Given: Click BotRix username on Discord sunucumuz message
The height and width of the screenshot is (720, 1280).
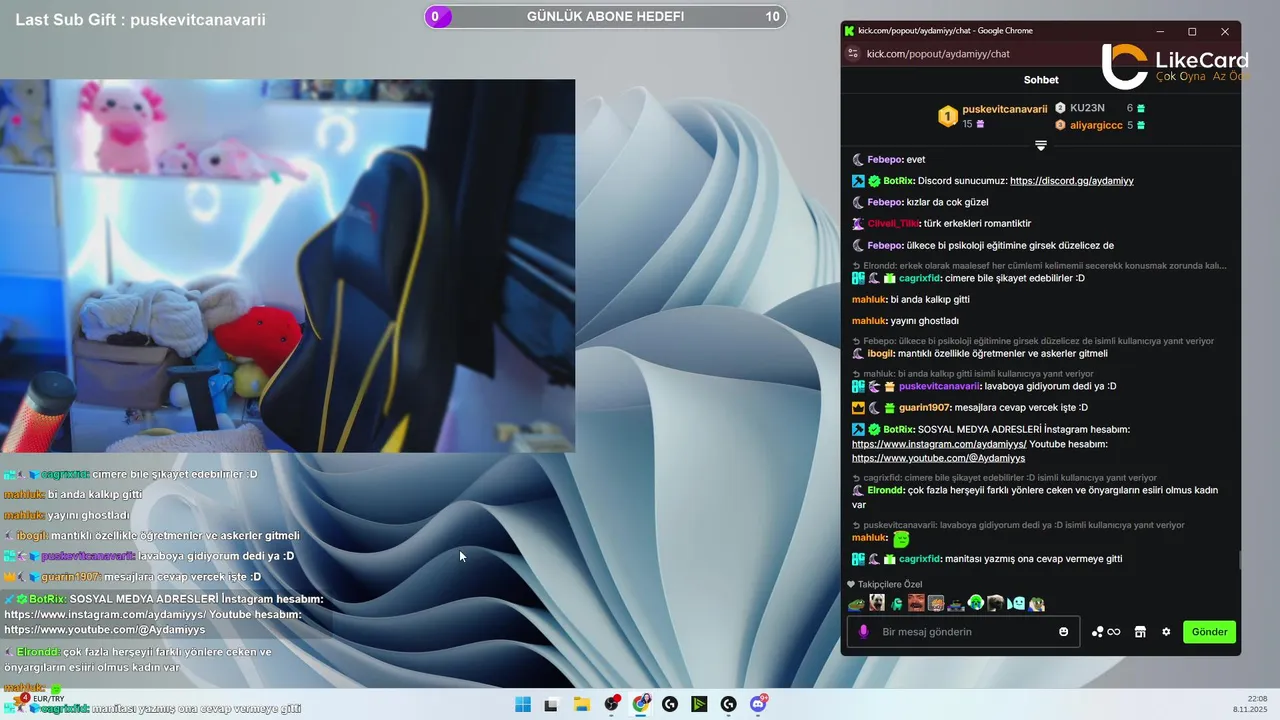Looking at the screenshot, I should coord(898,181).
